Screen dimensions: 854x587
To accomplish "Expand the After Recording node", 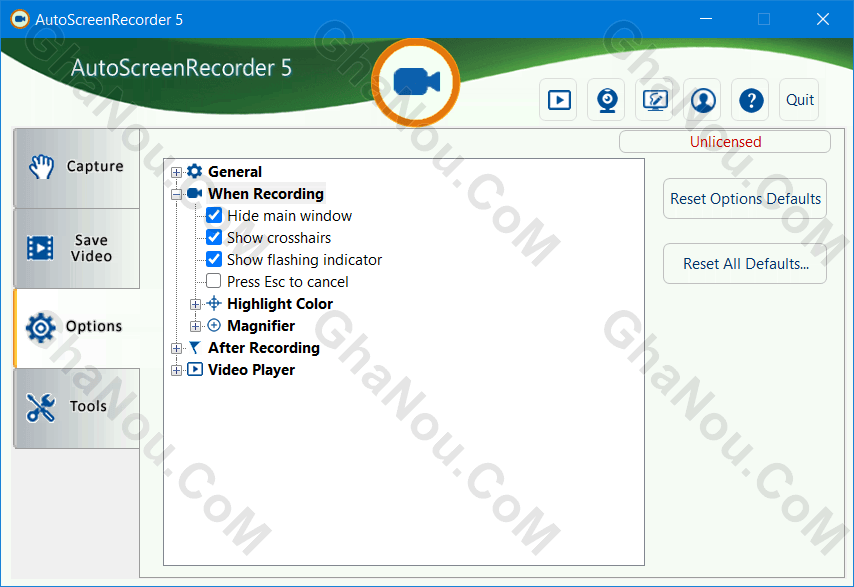I will pyautogui.click(x=176, y=348).
